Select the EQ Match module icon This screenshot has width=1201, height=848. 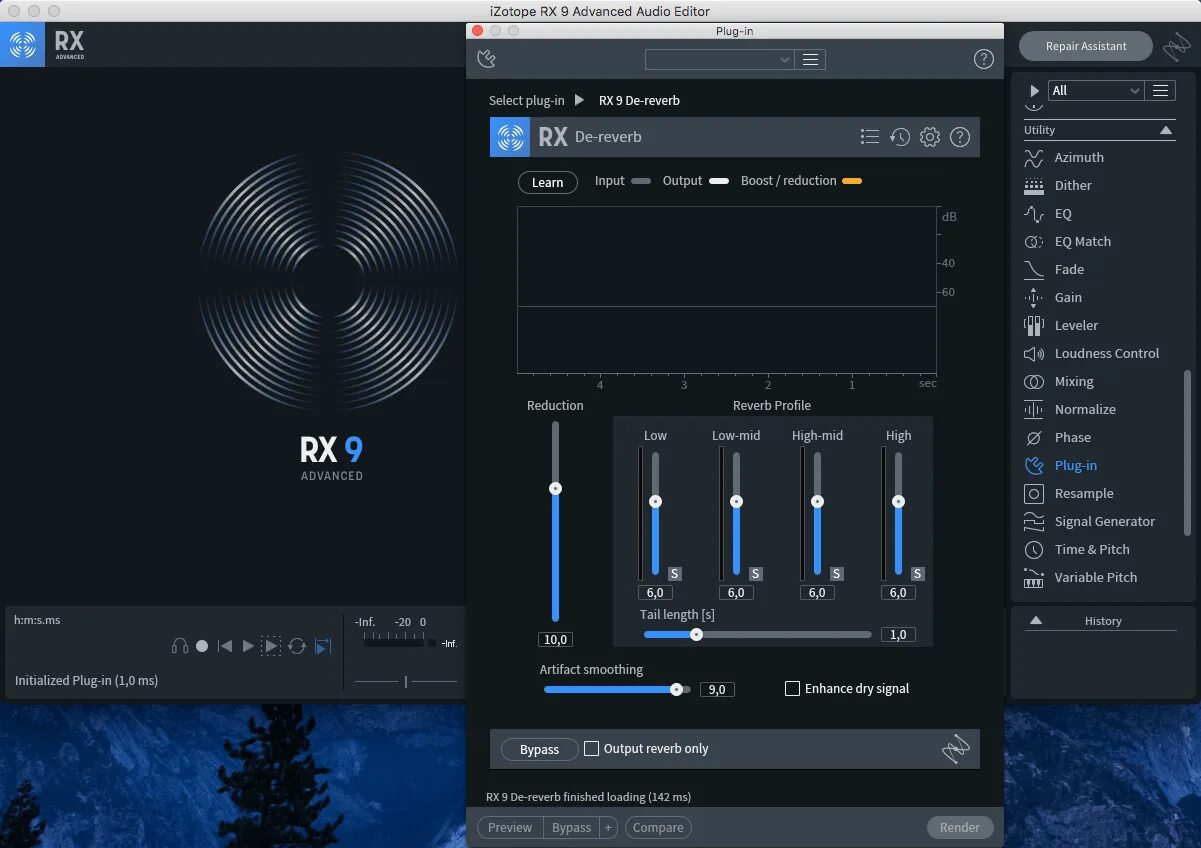coord(1033,241)
